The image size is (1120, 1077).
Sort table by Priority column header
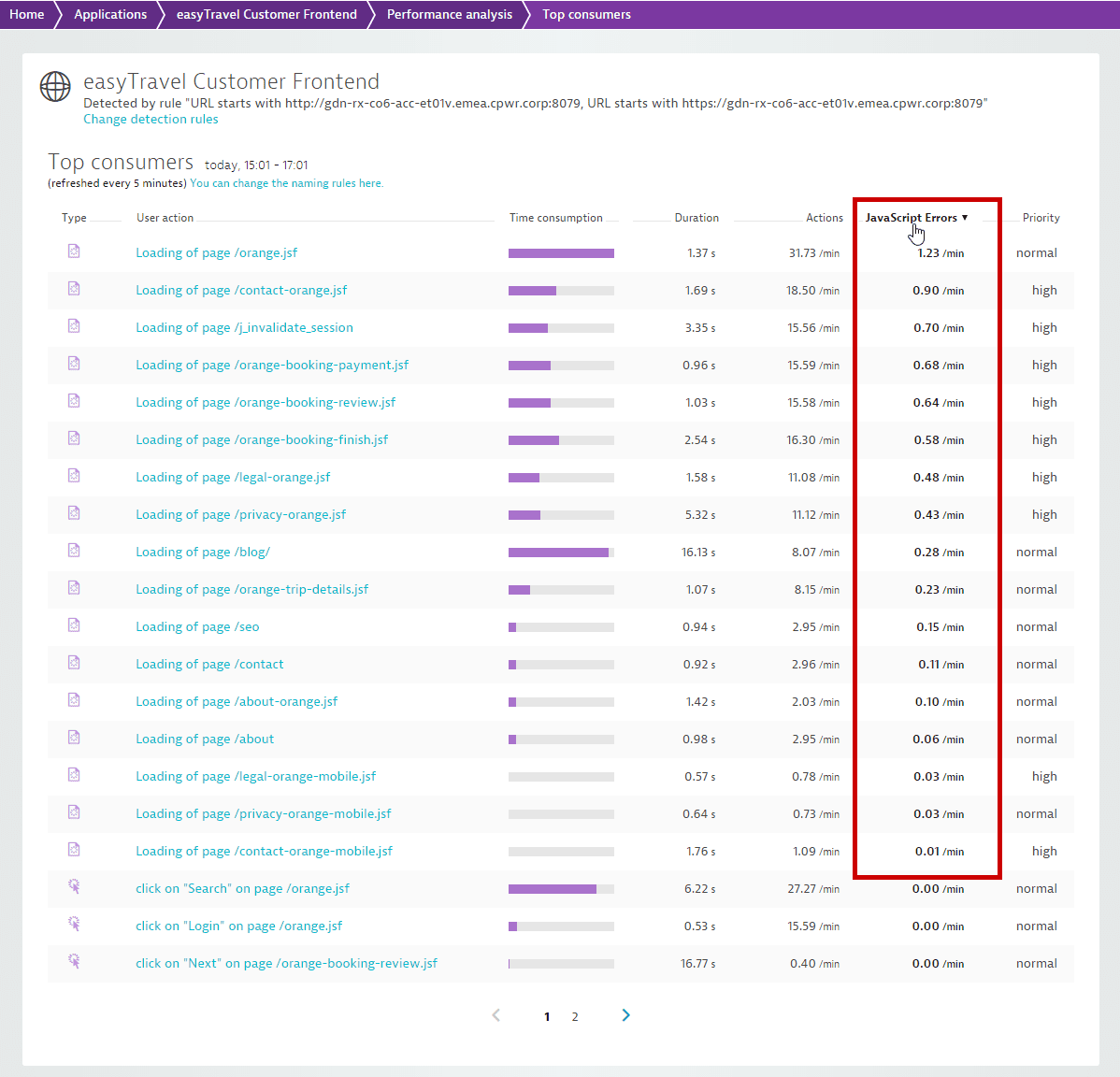1041,218
